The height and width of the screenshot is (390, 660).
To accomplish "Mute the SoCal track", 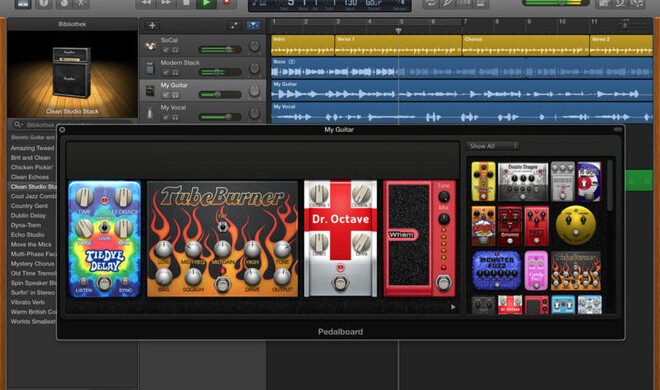I will pyautogui.click(x=165, y=50).
